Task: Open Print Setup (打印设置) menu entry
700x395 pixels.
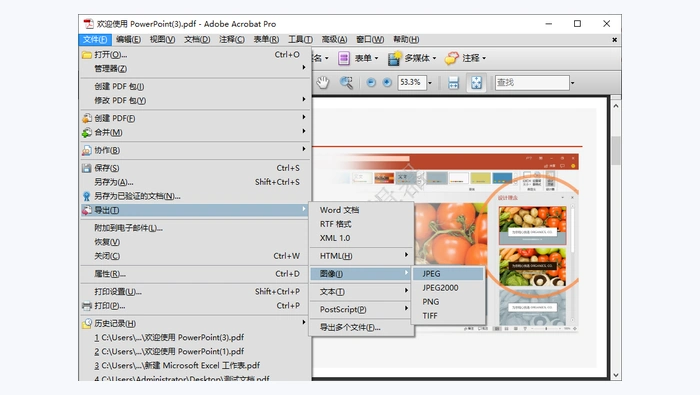Action: pos(195,292)
